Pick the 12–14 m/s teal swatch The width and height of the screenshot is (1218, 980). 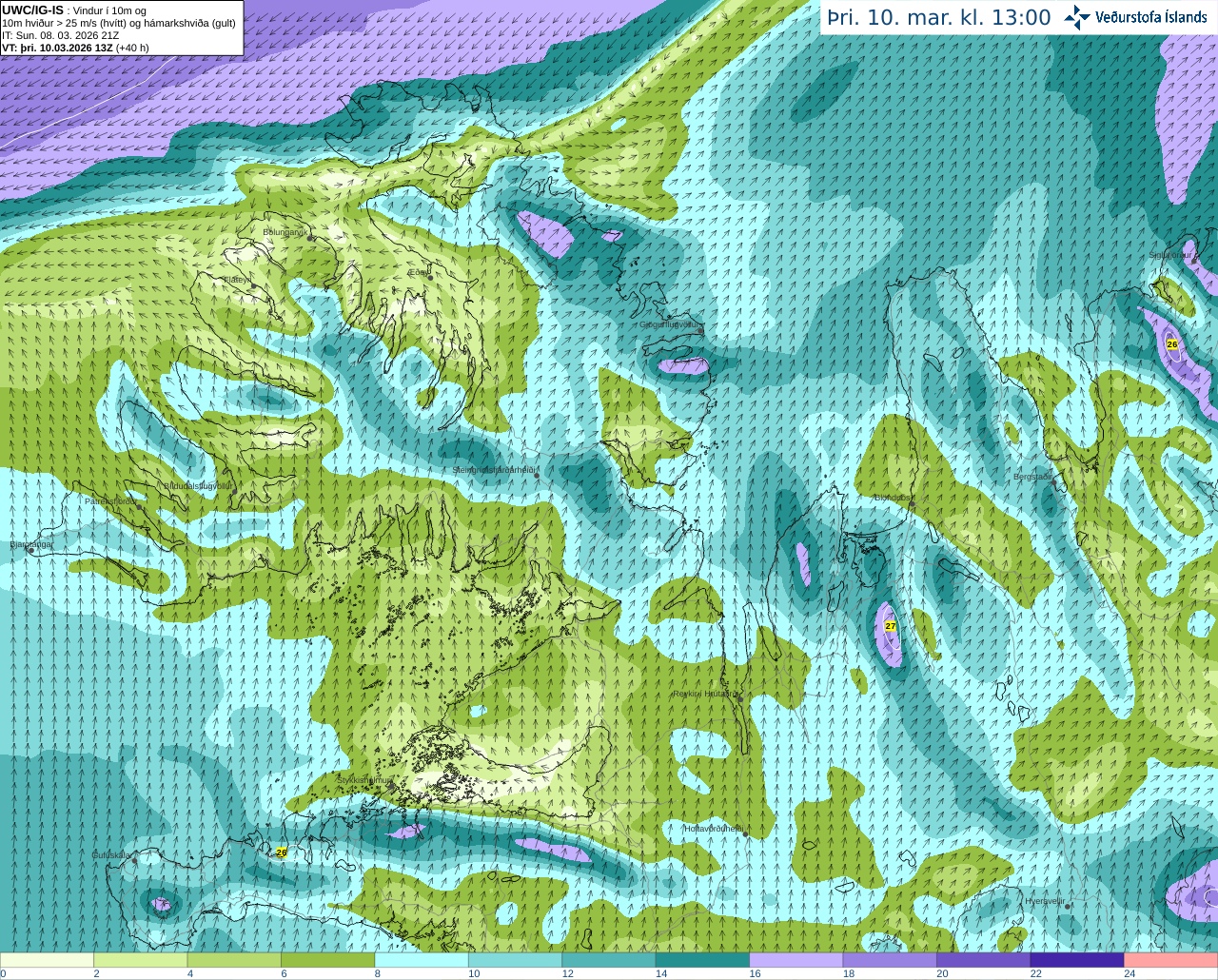(609, 960)
